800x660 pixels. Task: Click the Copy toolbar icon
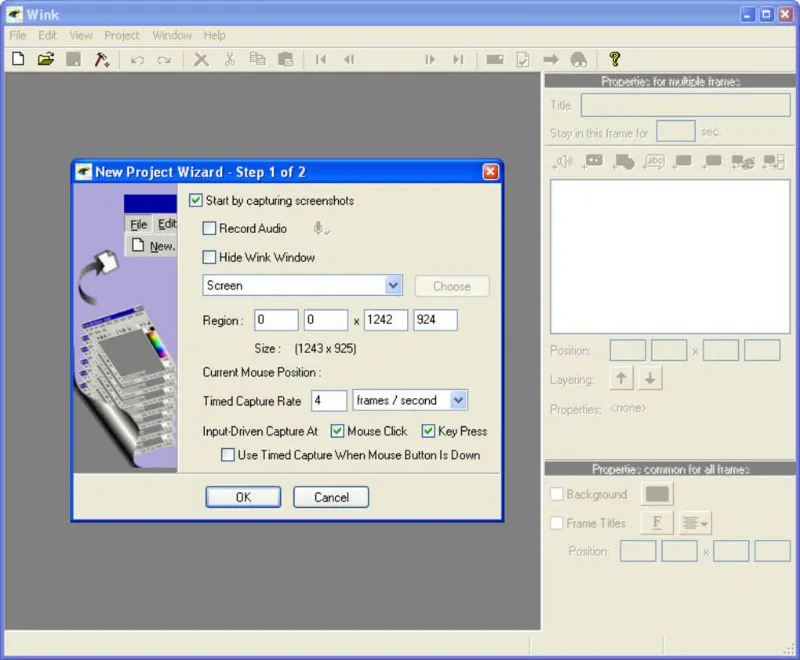258,59
